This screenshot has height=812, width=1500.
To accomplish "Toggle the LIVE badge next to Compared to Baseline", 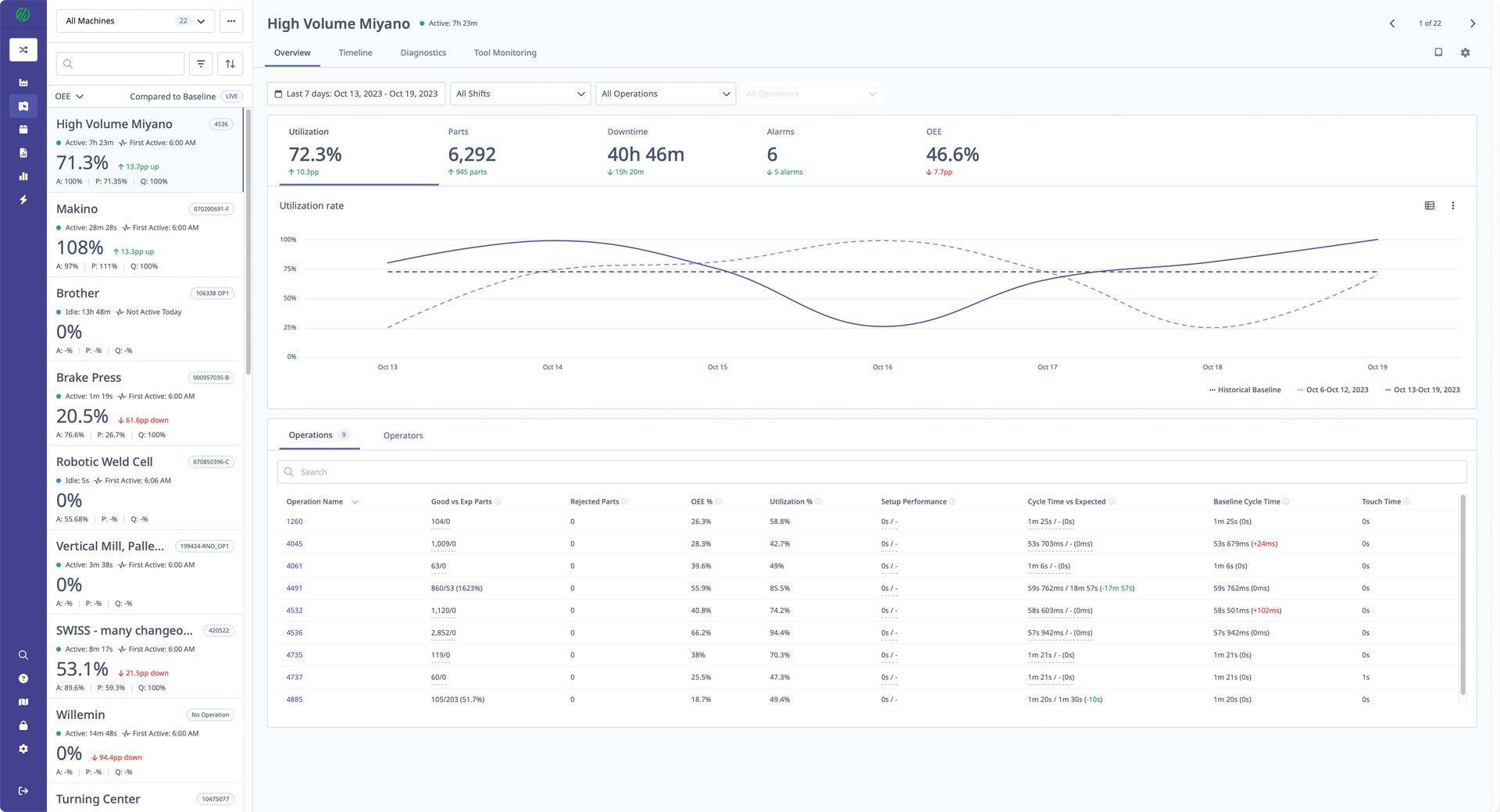I will point(231,96).
